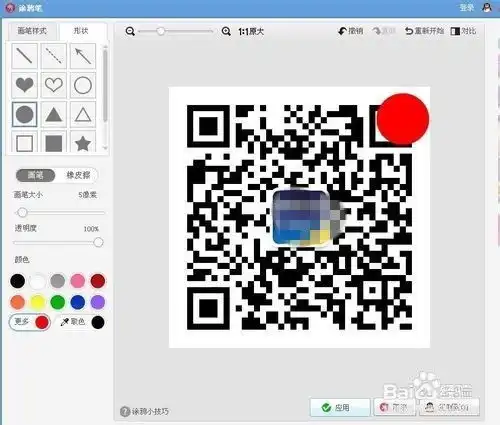Open 更多 more colors button
The width and height of the screenshot is (500, 425).
coord(30,322)
